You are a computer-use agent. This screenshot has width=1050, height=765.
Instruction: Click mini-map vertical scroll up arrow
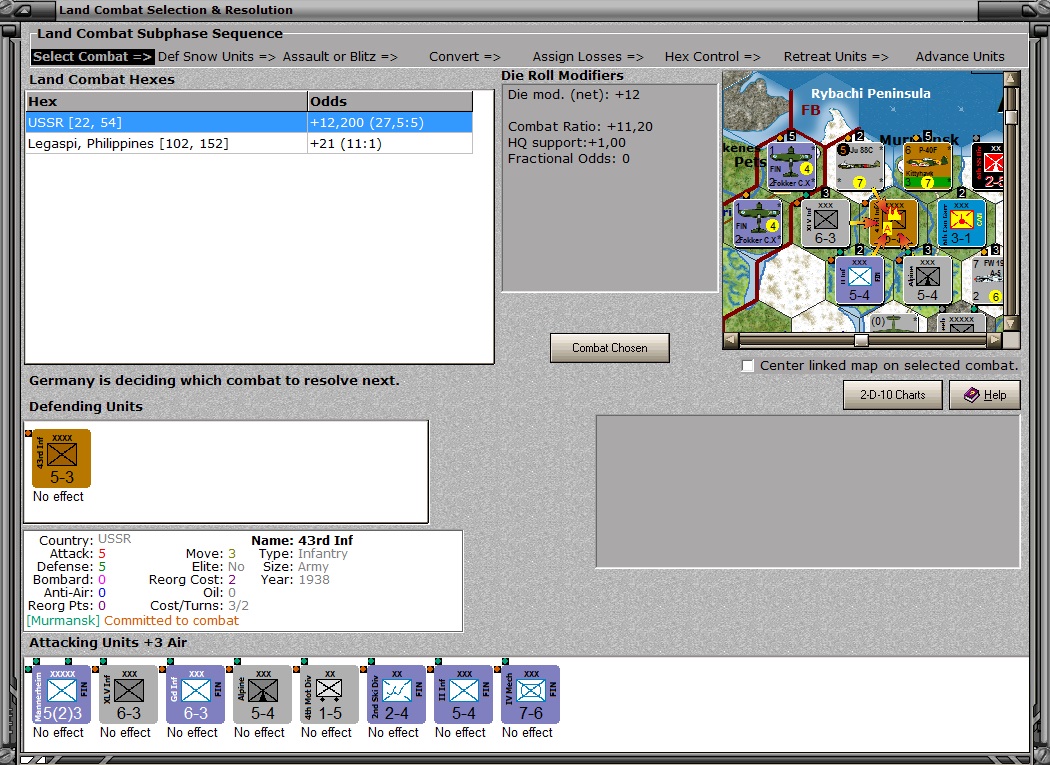[x=1011, y=79]
